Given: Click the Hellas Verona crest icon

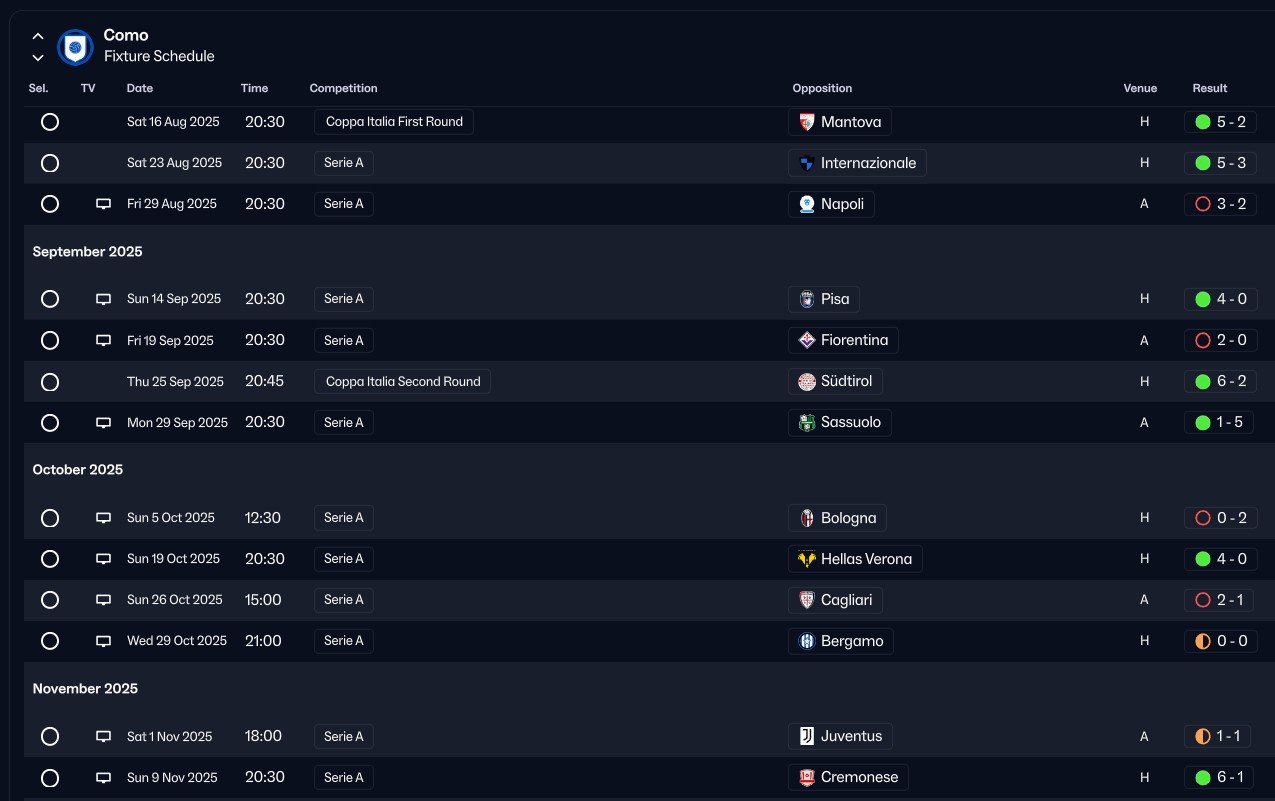Looking at the screenshot, I should pos(807,559).
